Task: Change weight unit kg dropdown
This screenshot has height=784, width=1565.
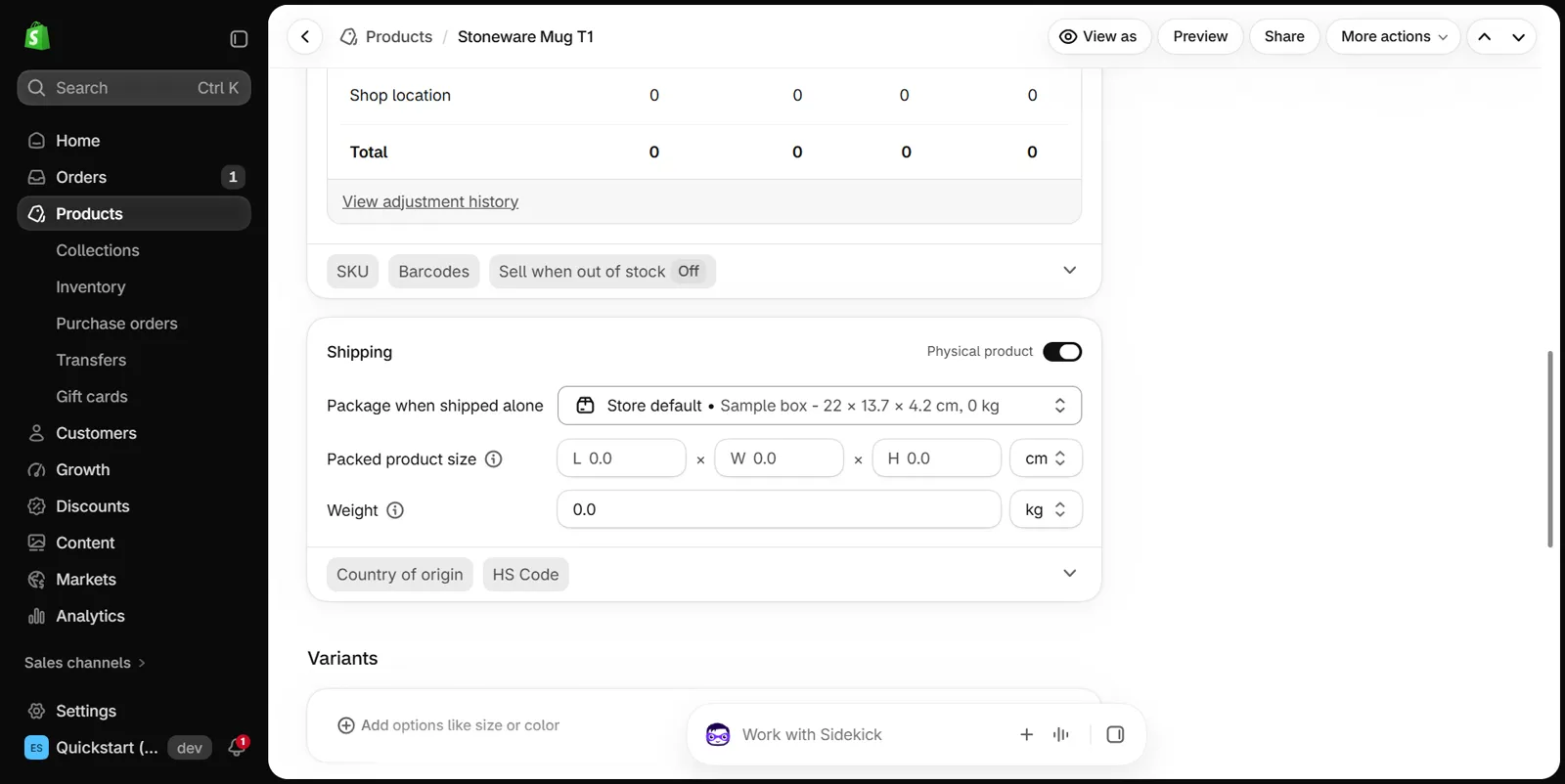Action: pos(1046,509)
